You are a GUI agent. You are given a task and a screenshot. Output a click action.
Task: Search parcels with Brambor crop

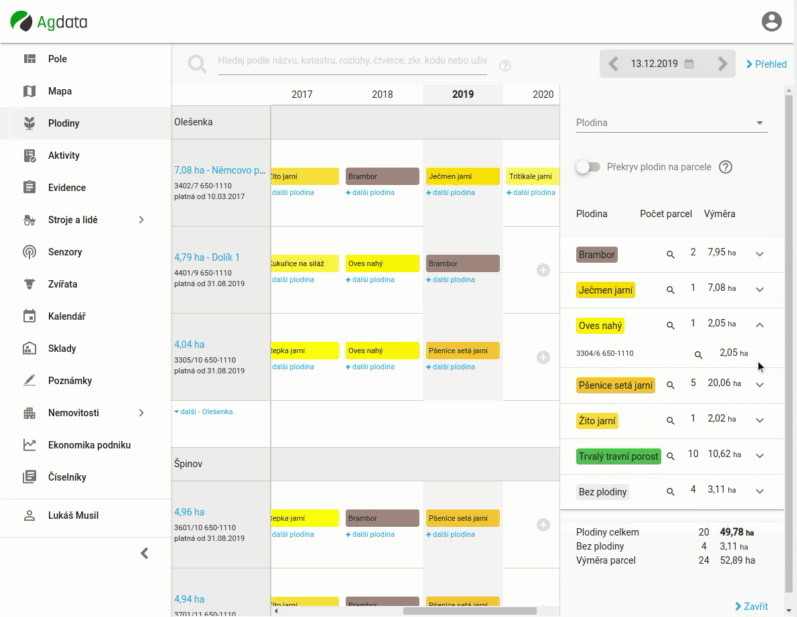(x=670, y=254)
